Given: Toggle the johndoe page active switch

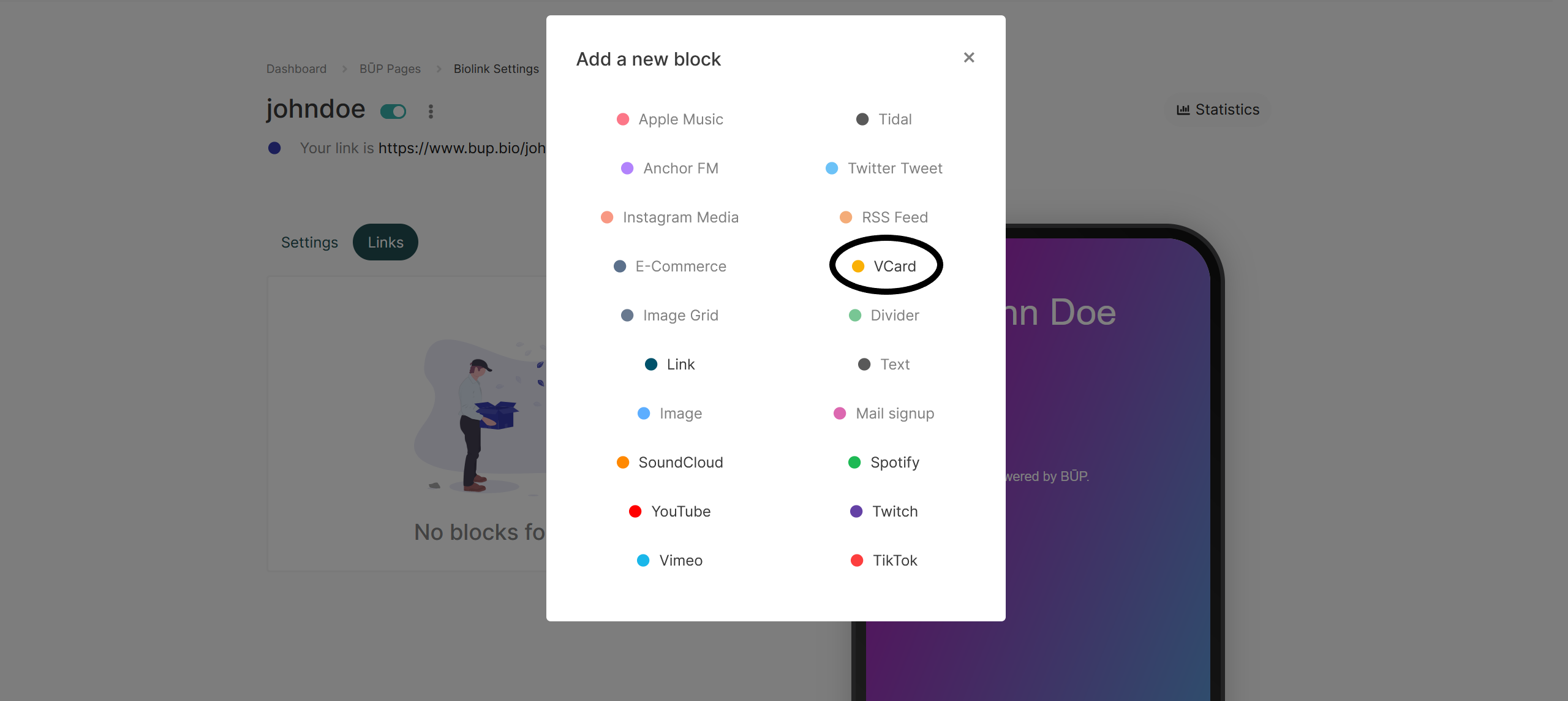Looking at the screenshot, I should click(x=393, y=112).
